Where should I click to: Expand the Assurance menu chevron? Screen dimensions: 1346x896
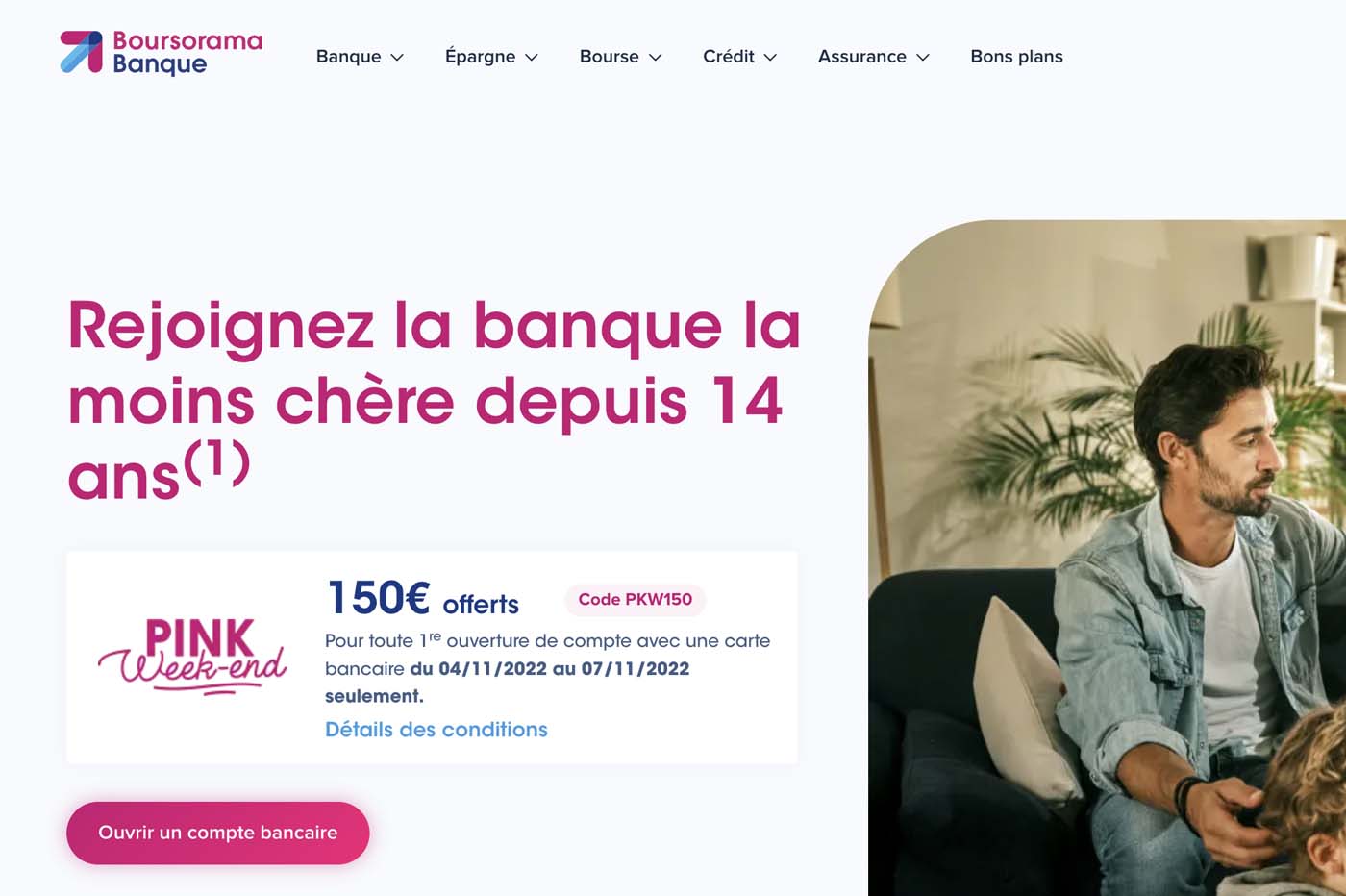[923, 58]
